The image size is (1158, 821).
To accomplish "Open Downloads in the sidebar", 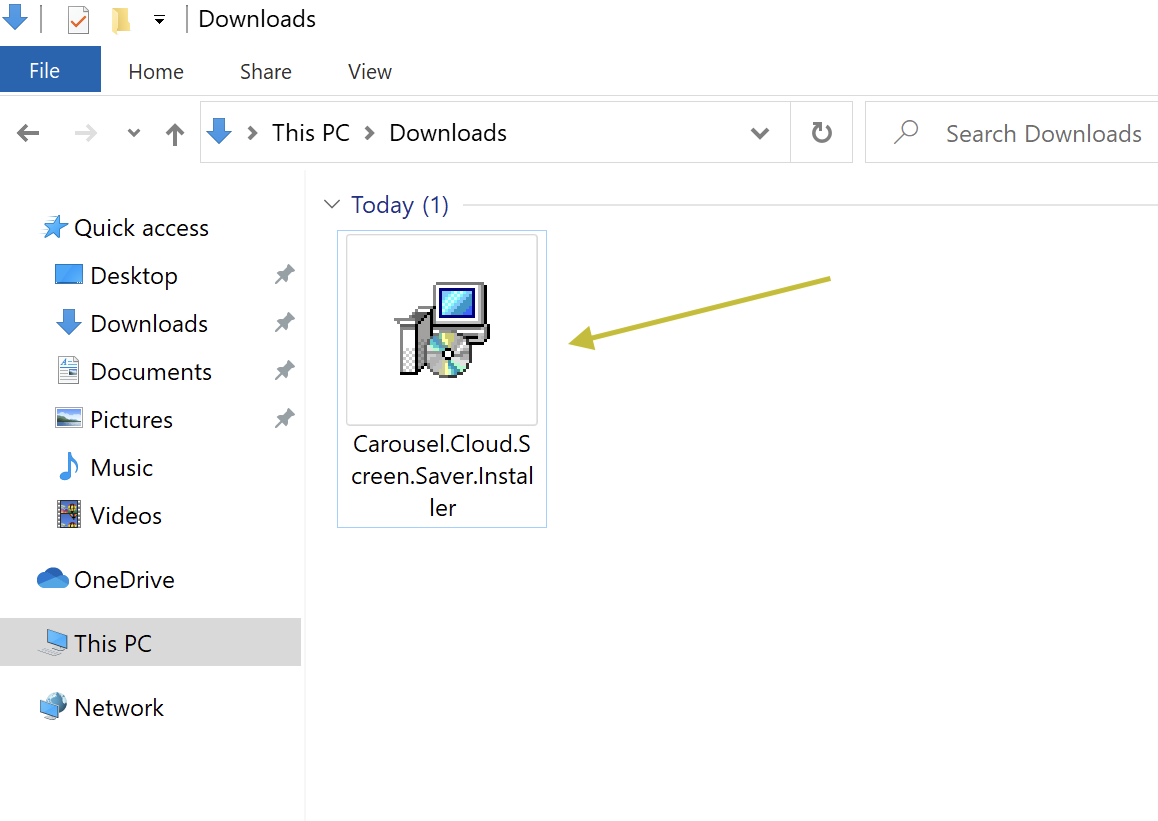I will 148,323.
